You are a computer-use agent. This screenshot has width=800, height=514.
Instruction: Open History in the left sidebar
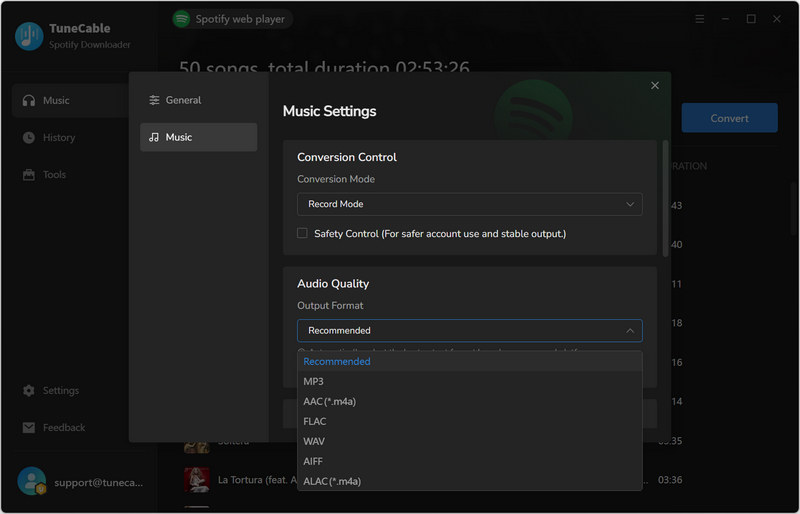pos(59,137)
